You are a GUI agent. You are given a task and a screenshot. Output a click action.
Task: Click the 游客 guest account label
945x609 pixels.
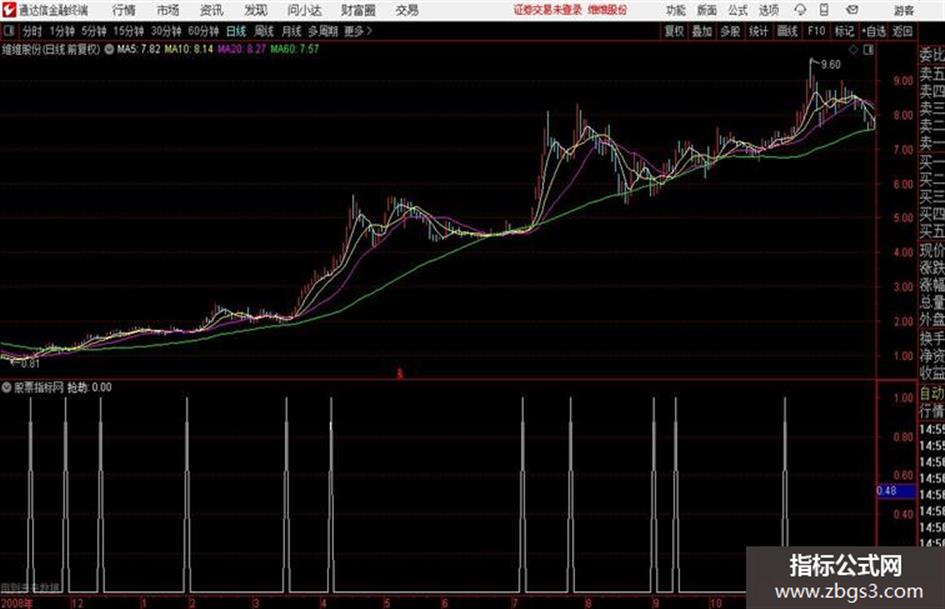(903, 10)
